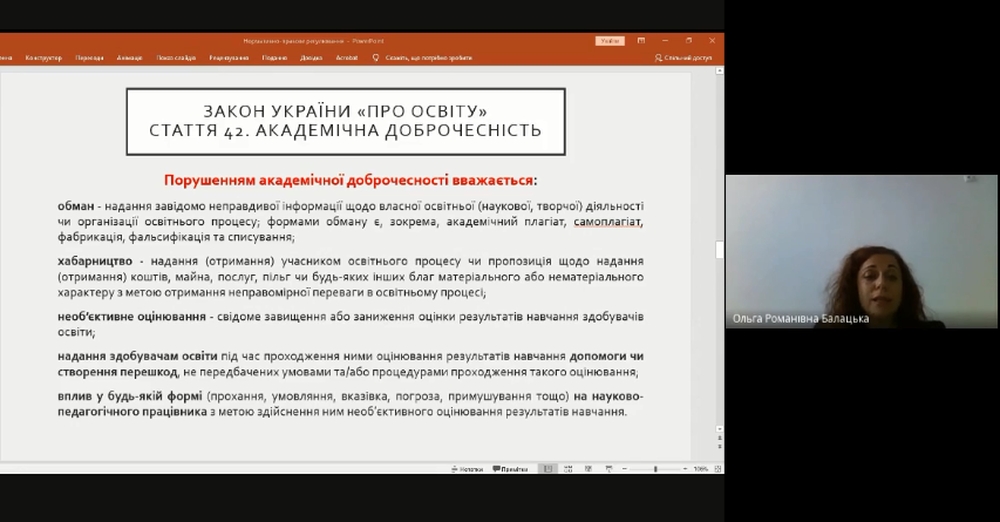Go to previous slide double-arrow button

click(719, 438)
